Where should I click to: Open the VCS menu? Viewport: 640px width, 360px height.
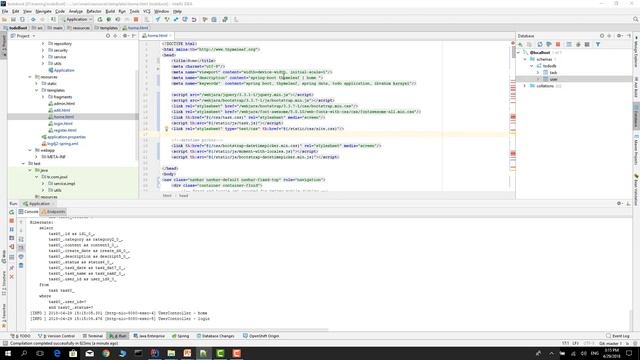147,11
